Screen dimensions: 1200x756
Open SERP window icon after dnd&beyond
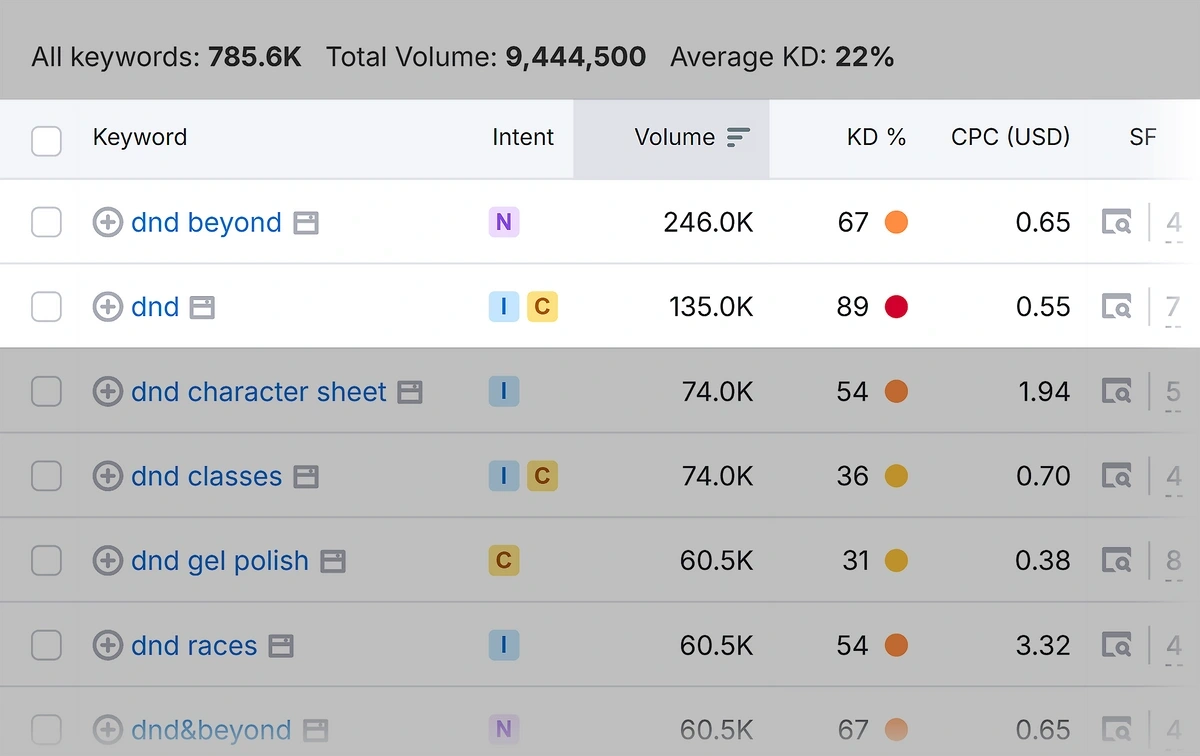pos(316,731)
